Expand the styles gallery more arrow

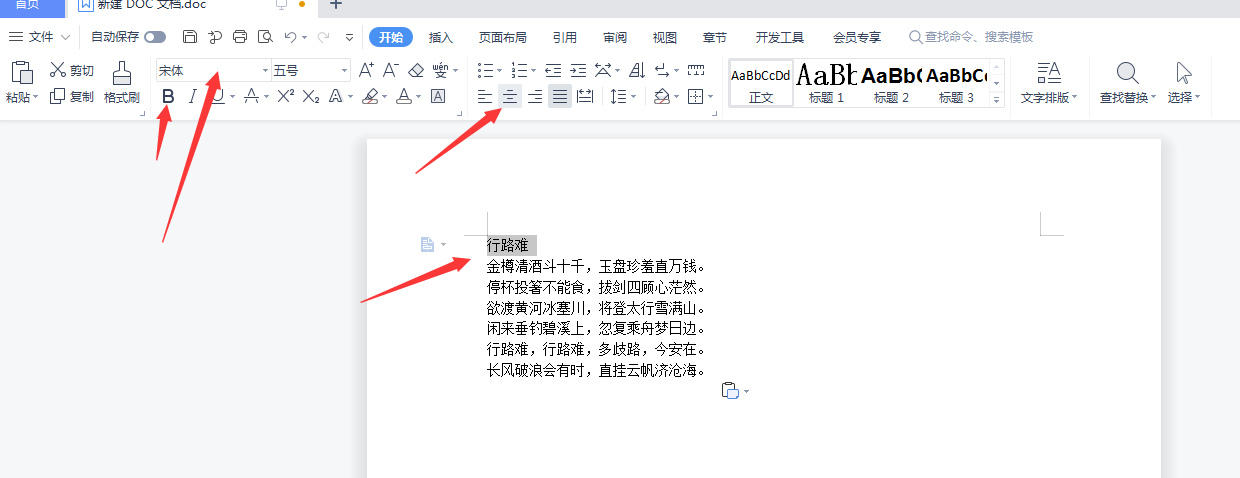tap(996, 100)
